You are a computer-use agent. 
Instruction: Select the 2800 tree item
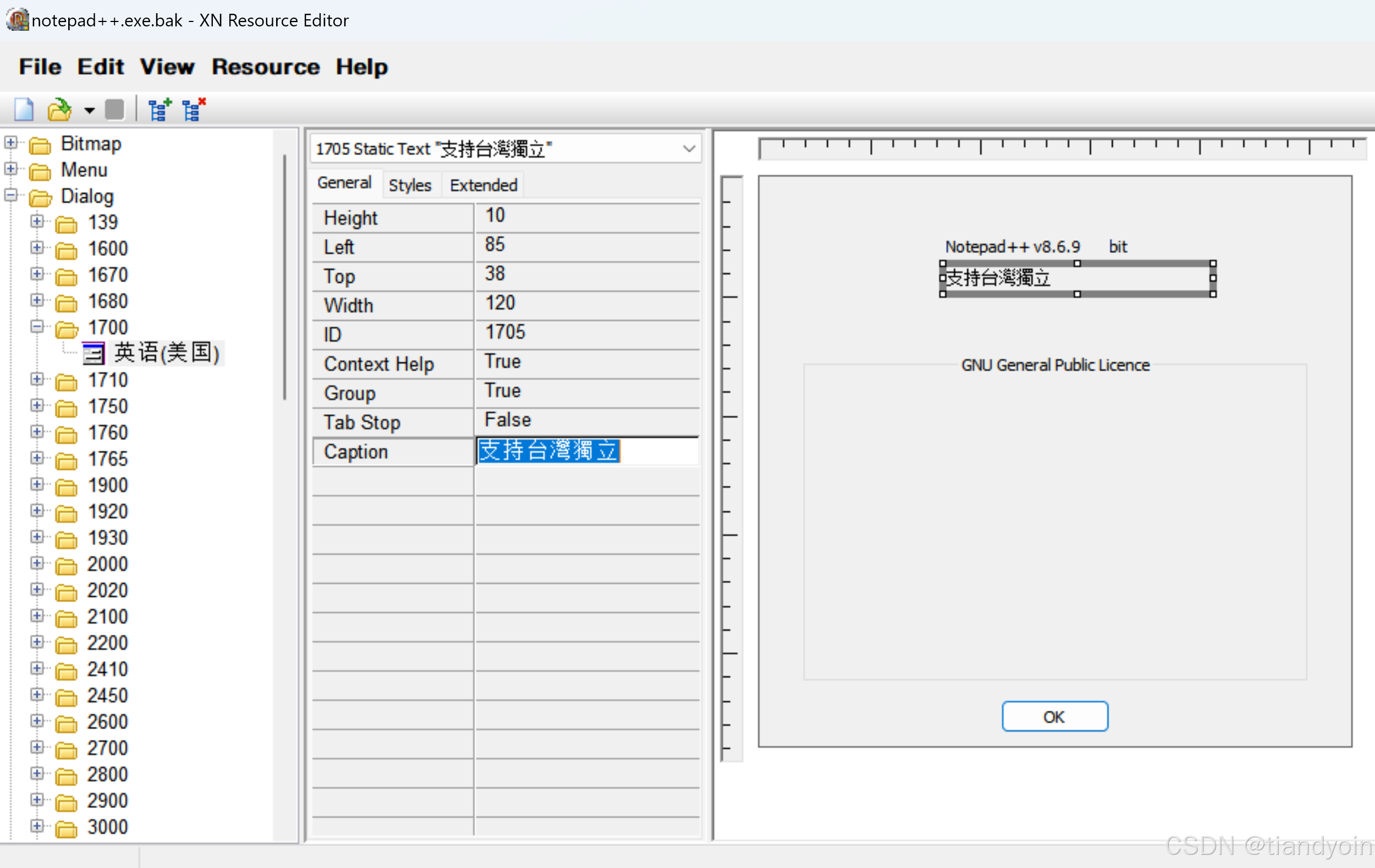click(x=107, y=774)
